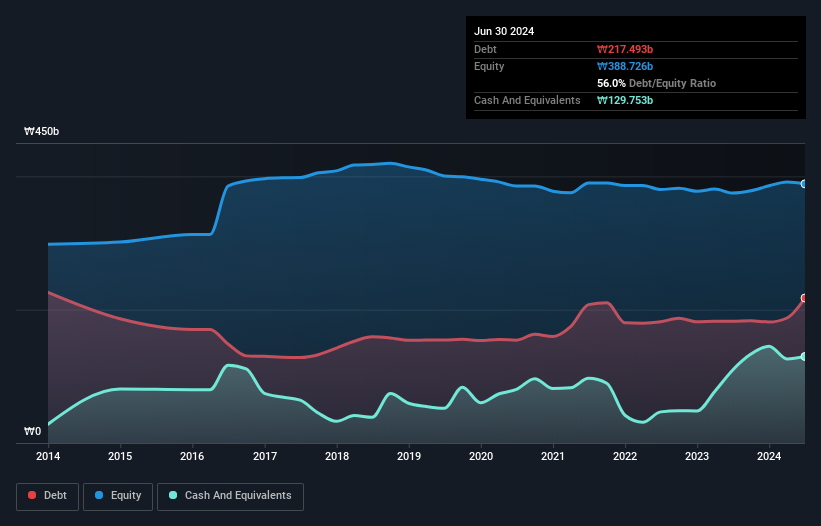The height and width of the screenshot is (526, 821).
Task: Toggle Cash And Equivalents legend button
Action: [x=230, y=496]
